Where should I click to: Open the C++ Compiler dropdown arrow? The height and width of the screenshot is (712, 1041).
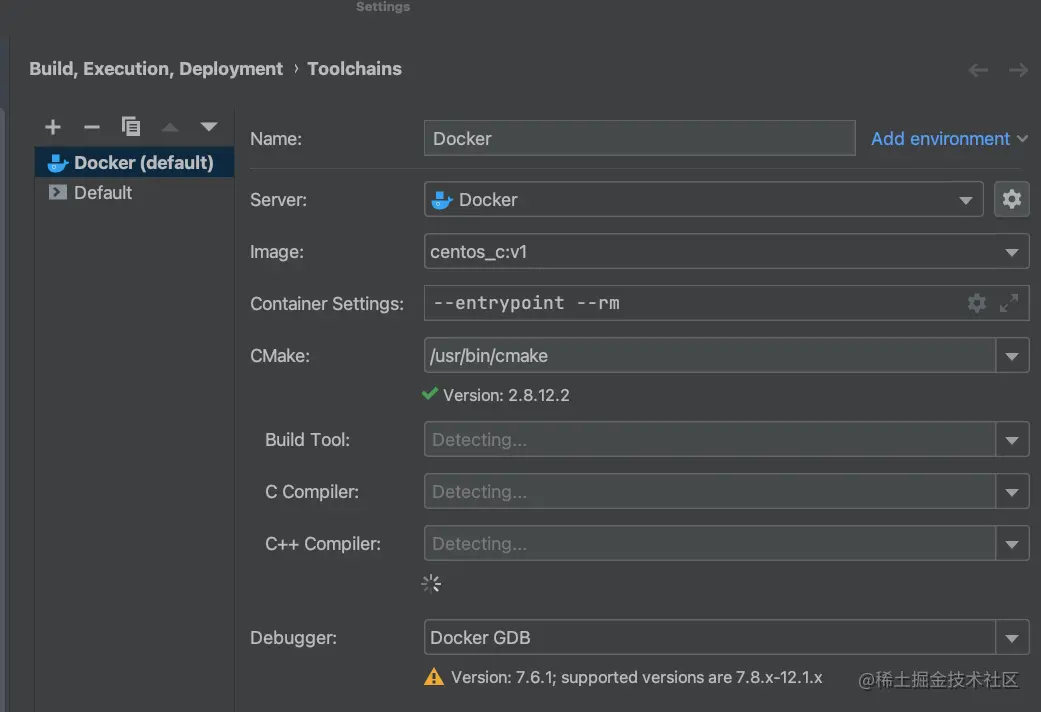pos(1012,543)
